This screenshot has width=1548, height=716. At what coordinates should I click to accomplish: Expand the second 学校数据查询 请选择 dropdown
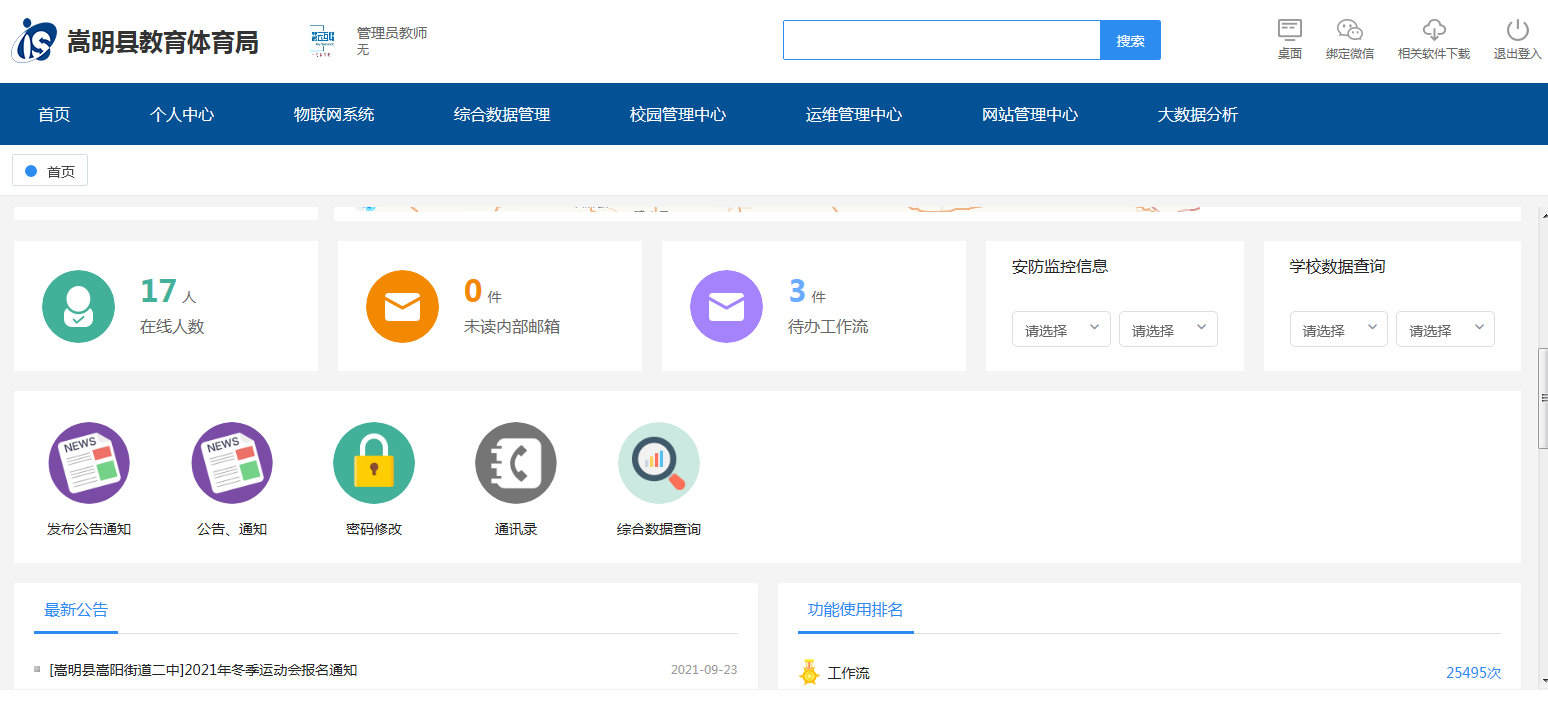coord(1445,328)
